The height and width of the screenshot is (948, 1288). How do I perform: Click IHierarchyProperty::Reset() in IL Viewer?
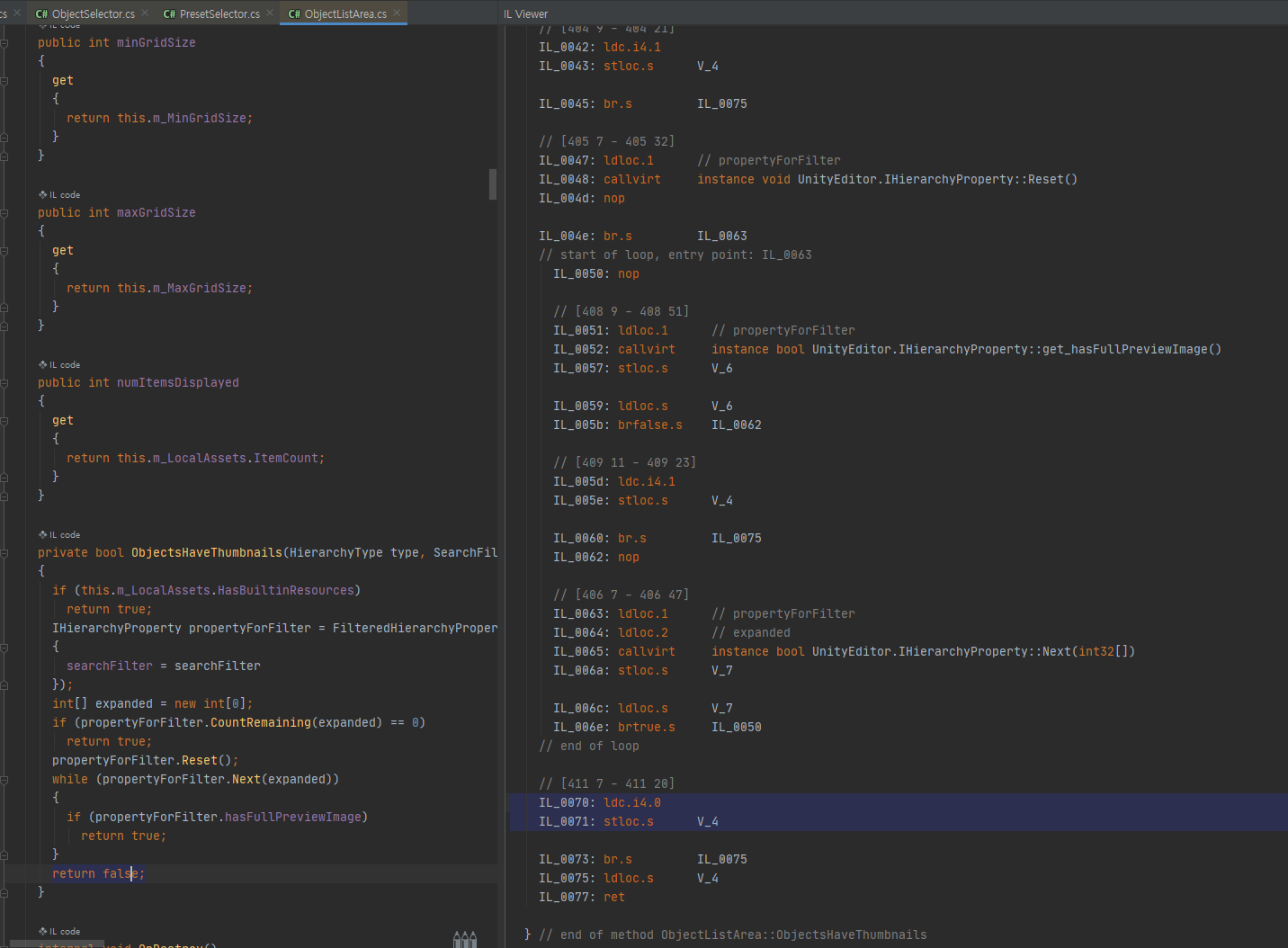click(980, 179)
